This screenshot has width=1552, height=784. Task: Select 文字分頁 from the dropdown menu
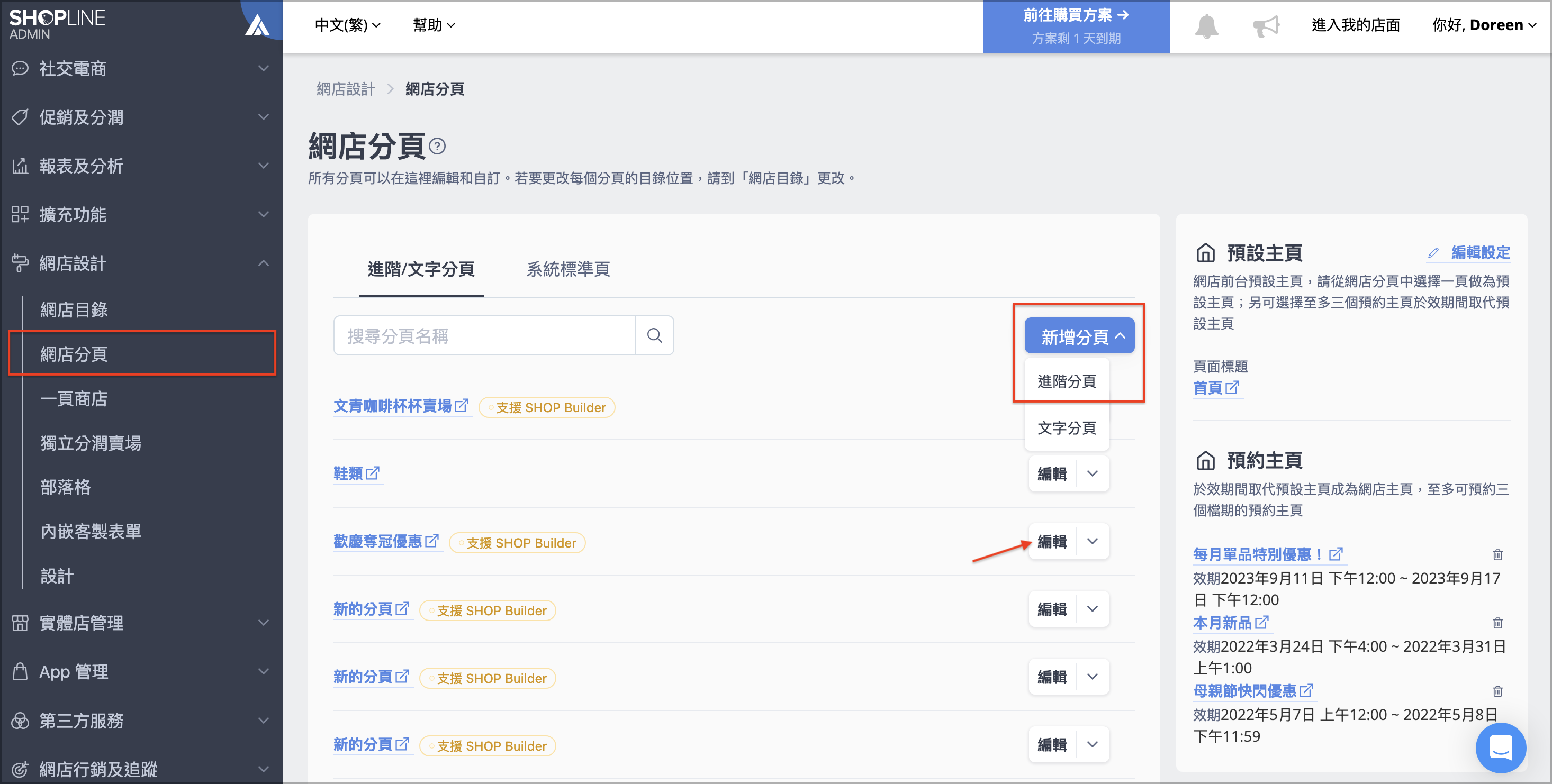coord(1067,427)
